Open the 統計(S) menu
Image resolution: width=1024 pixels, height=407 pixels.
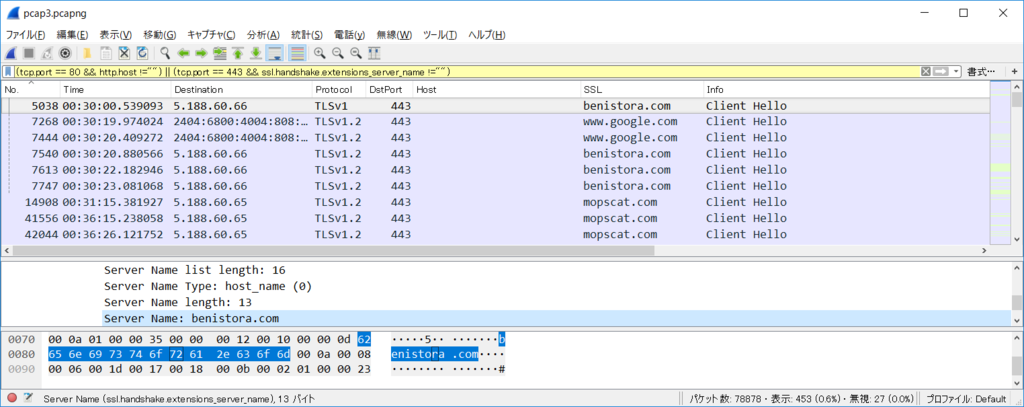(x=307, y=35)
